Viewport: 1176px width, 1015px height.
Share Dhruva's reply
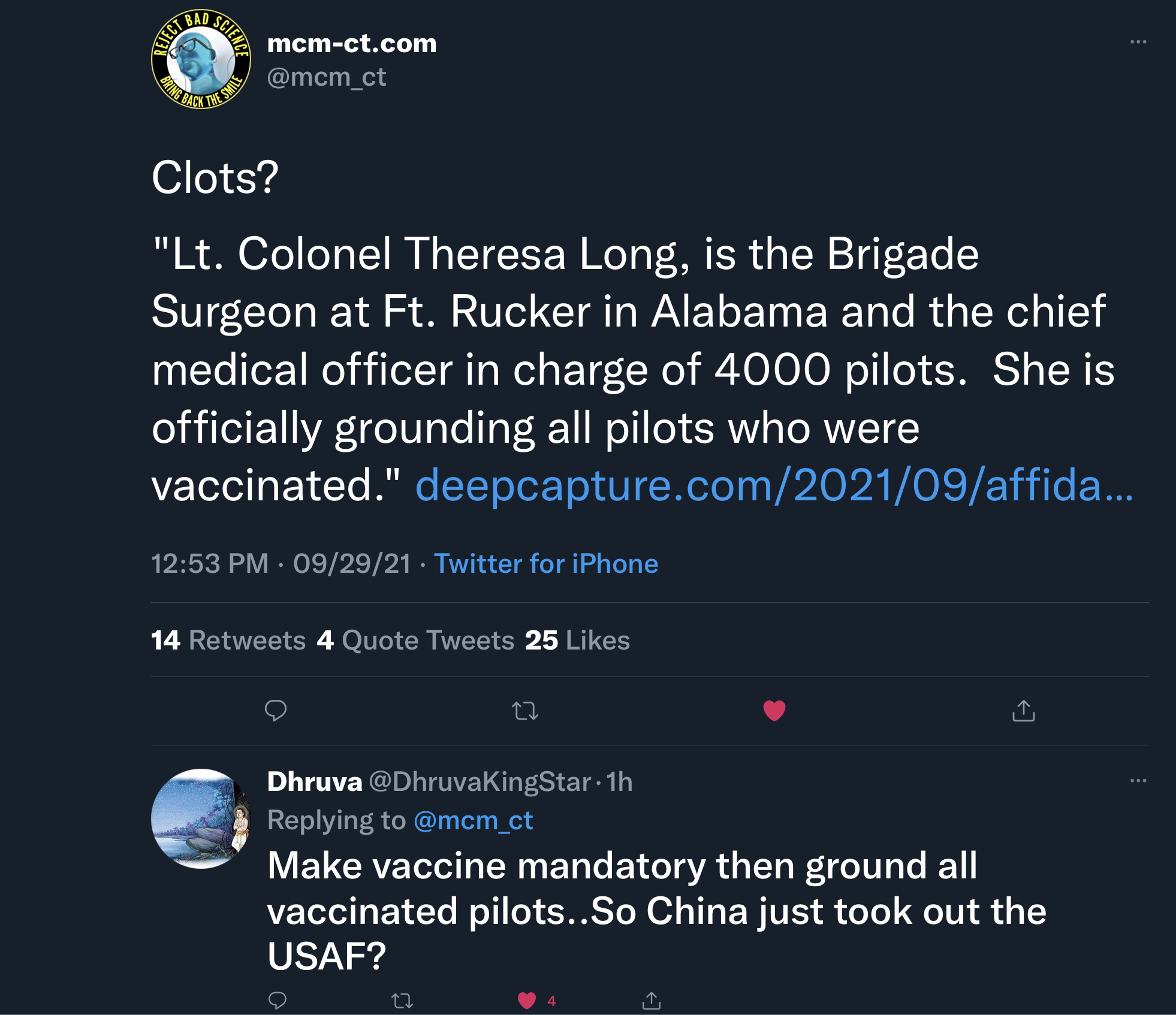[x=651, y=1000]
